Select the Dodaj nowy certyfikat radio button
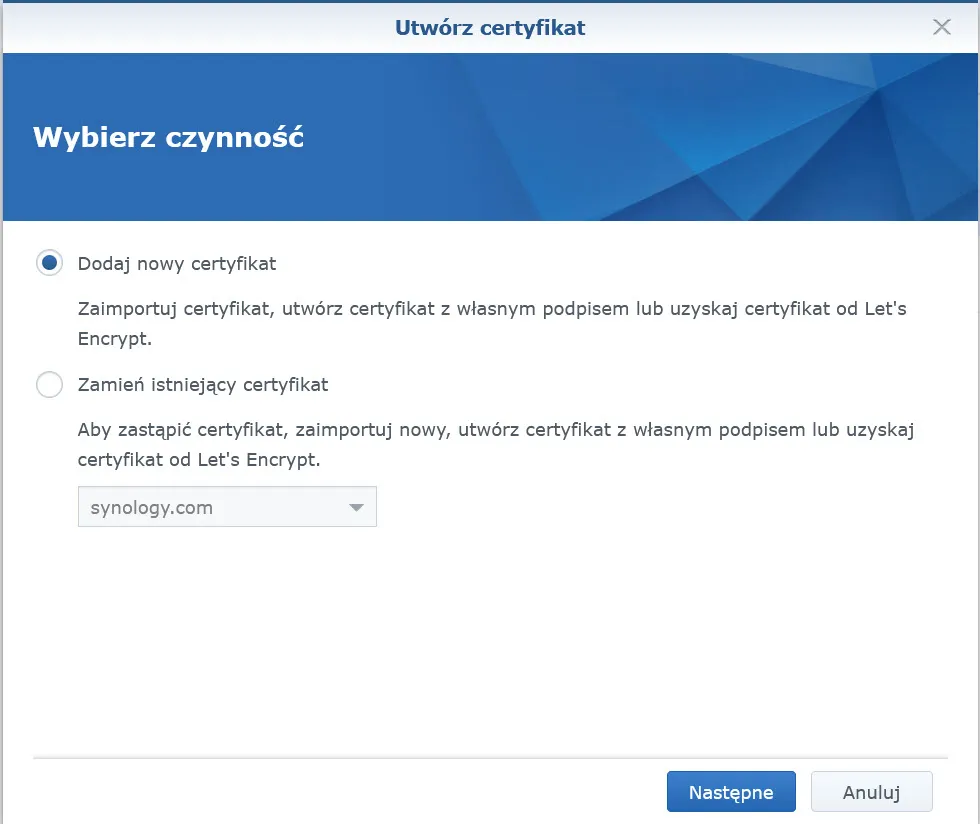980x824 pixels. pos(49,264)
